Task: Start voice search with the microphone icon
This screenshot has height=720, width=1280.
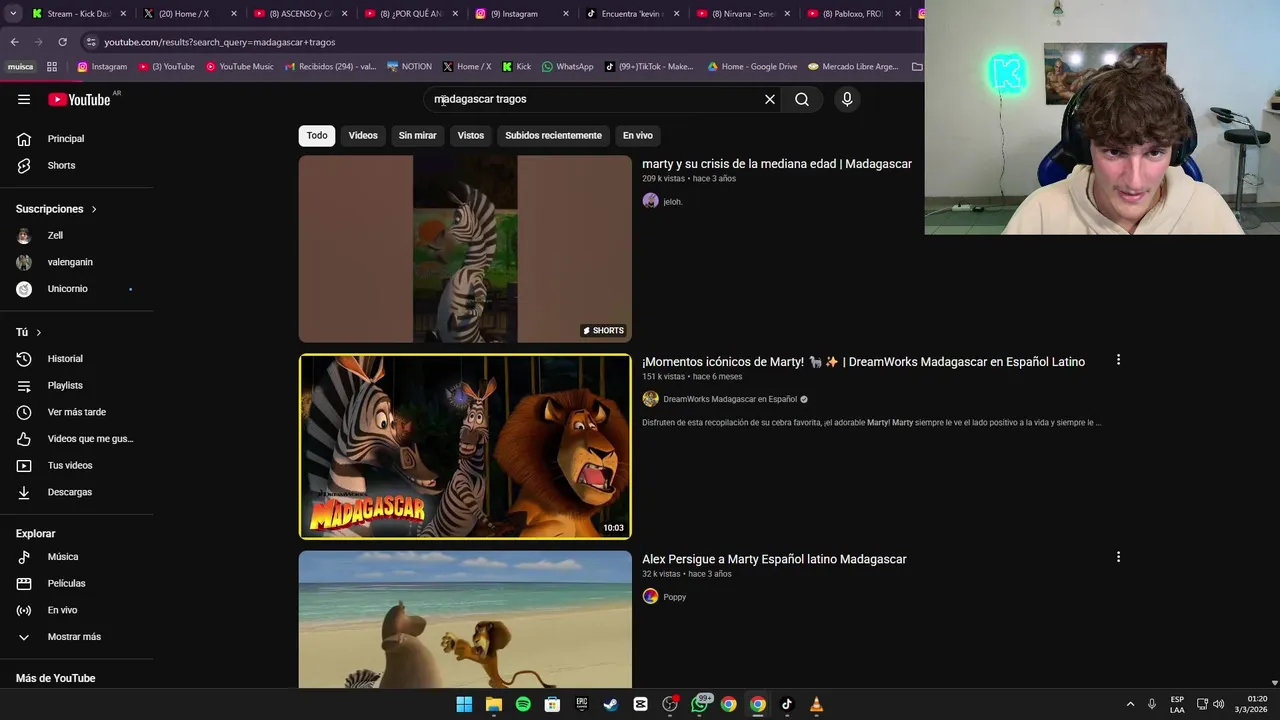Action: [847, 99]
